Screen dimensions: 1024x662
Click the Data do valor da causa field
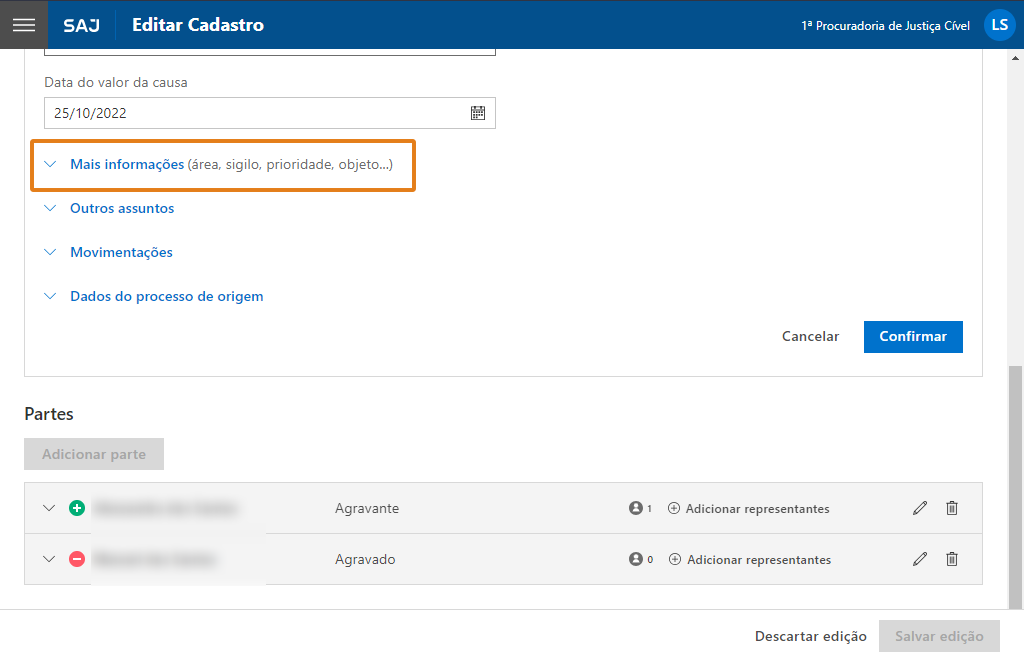coord(255,113)
